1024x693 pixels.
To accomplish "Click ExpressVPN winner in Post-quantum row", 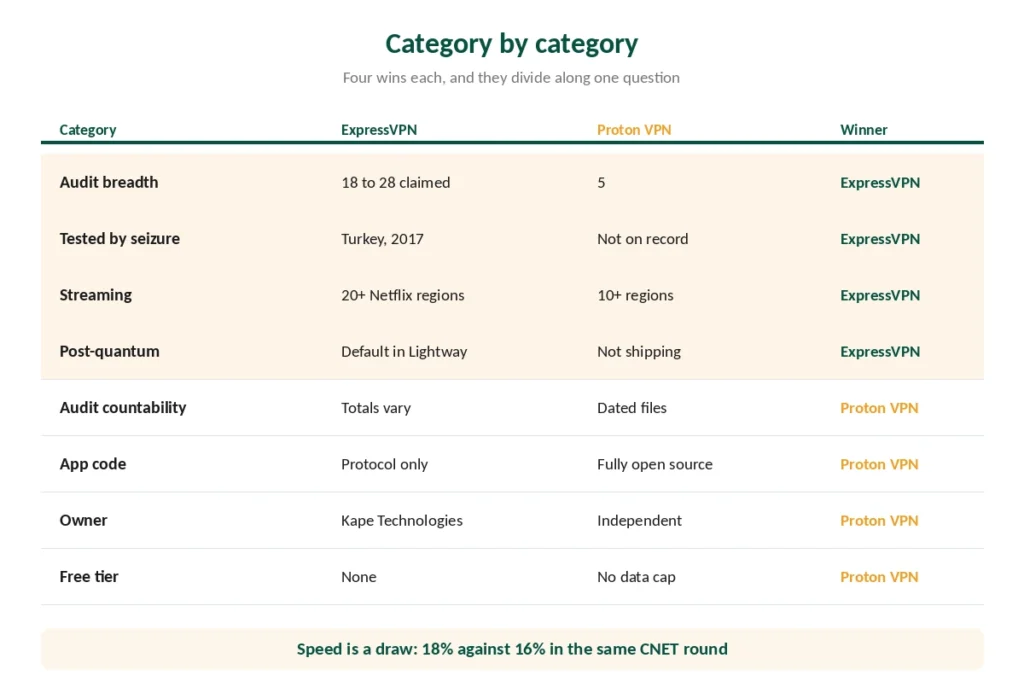I will 880,351.
